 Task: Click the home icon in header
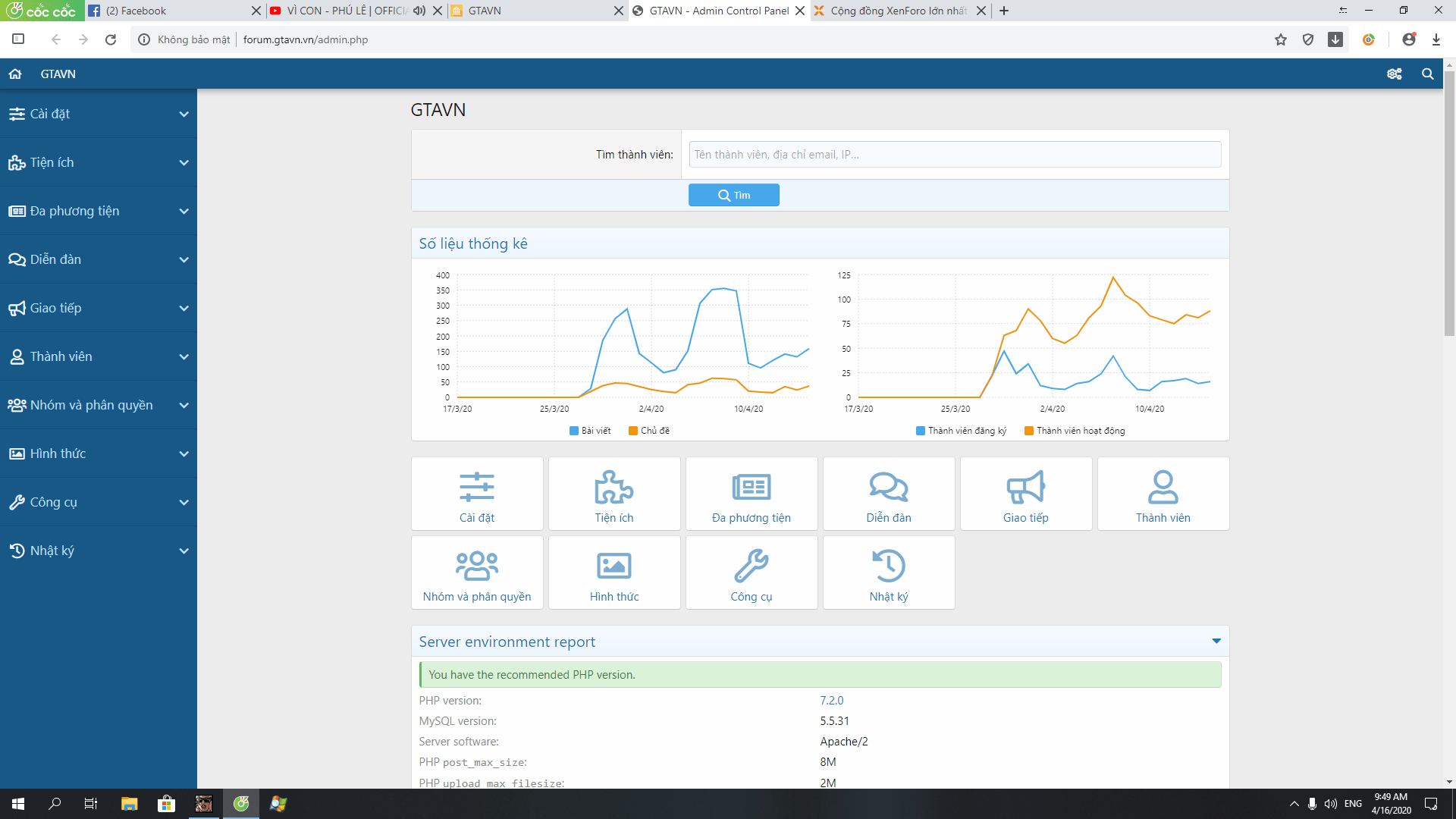pyautogui.click(x=15, y=74)
